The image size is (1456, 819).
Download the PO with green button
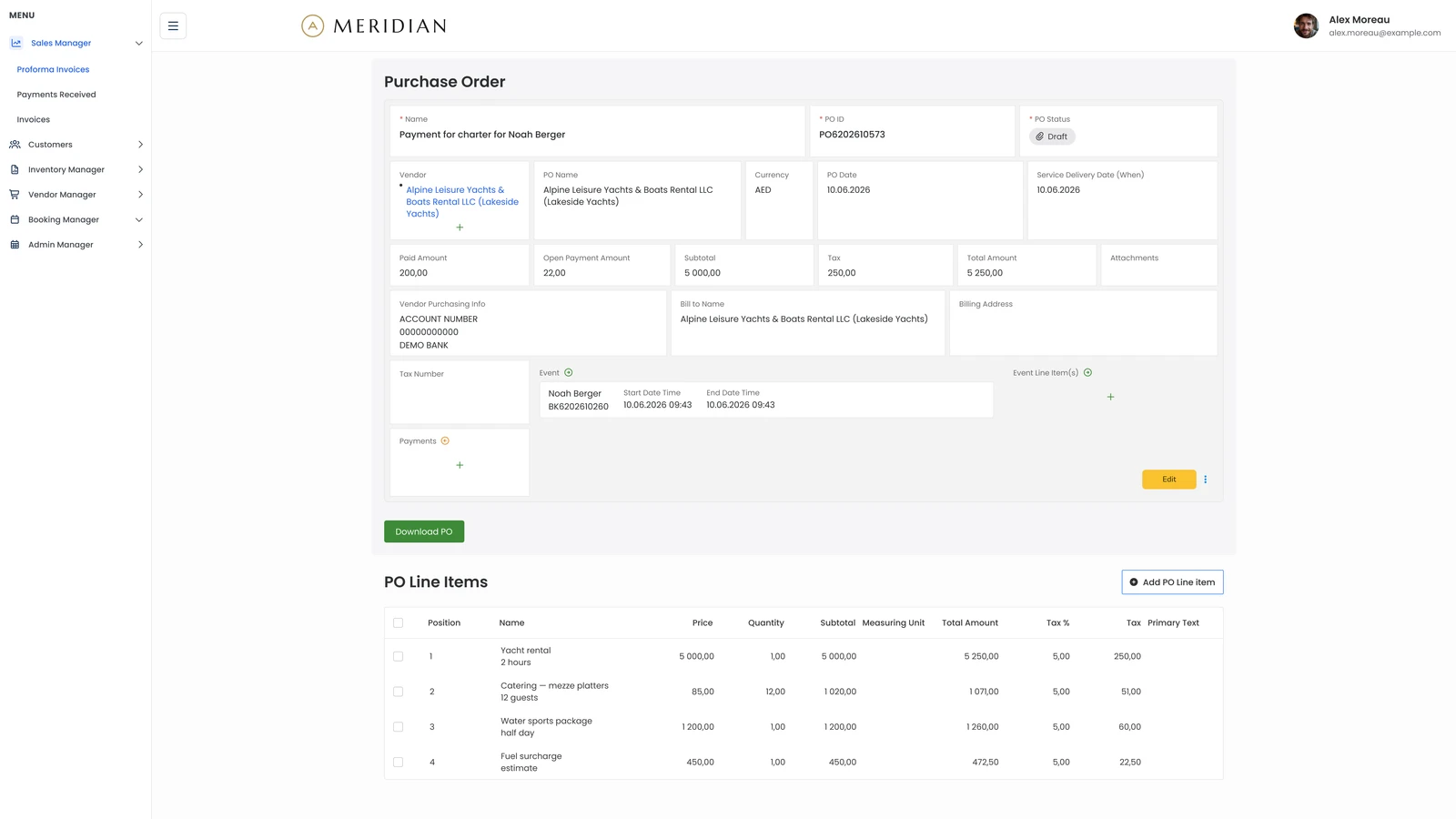coord(424,531)
